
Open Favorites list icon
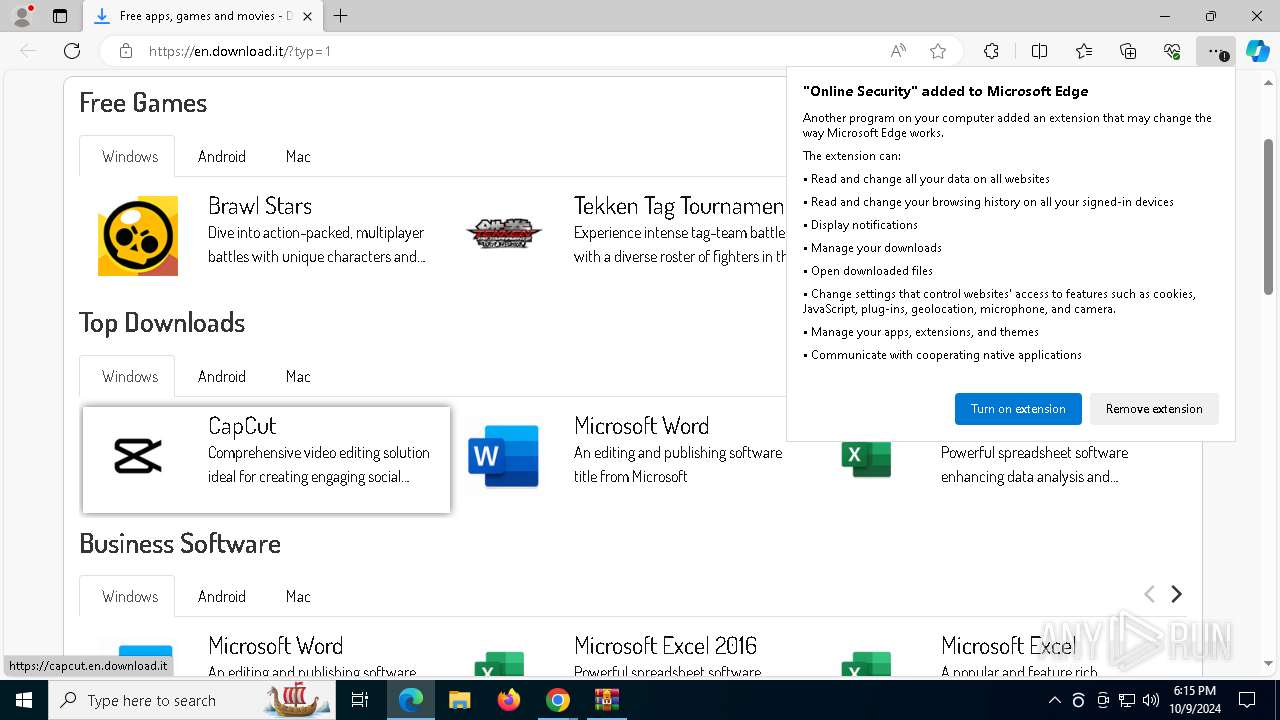tap(1084, 51)
